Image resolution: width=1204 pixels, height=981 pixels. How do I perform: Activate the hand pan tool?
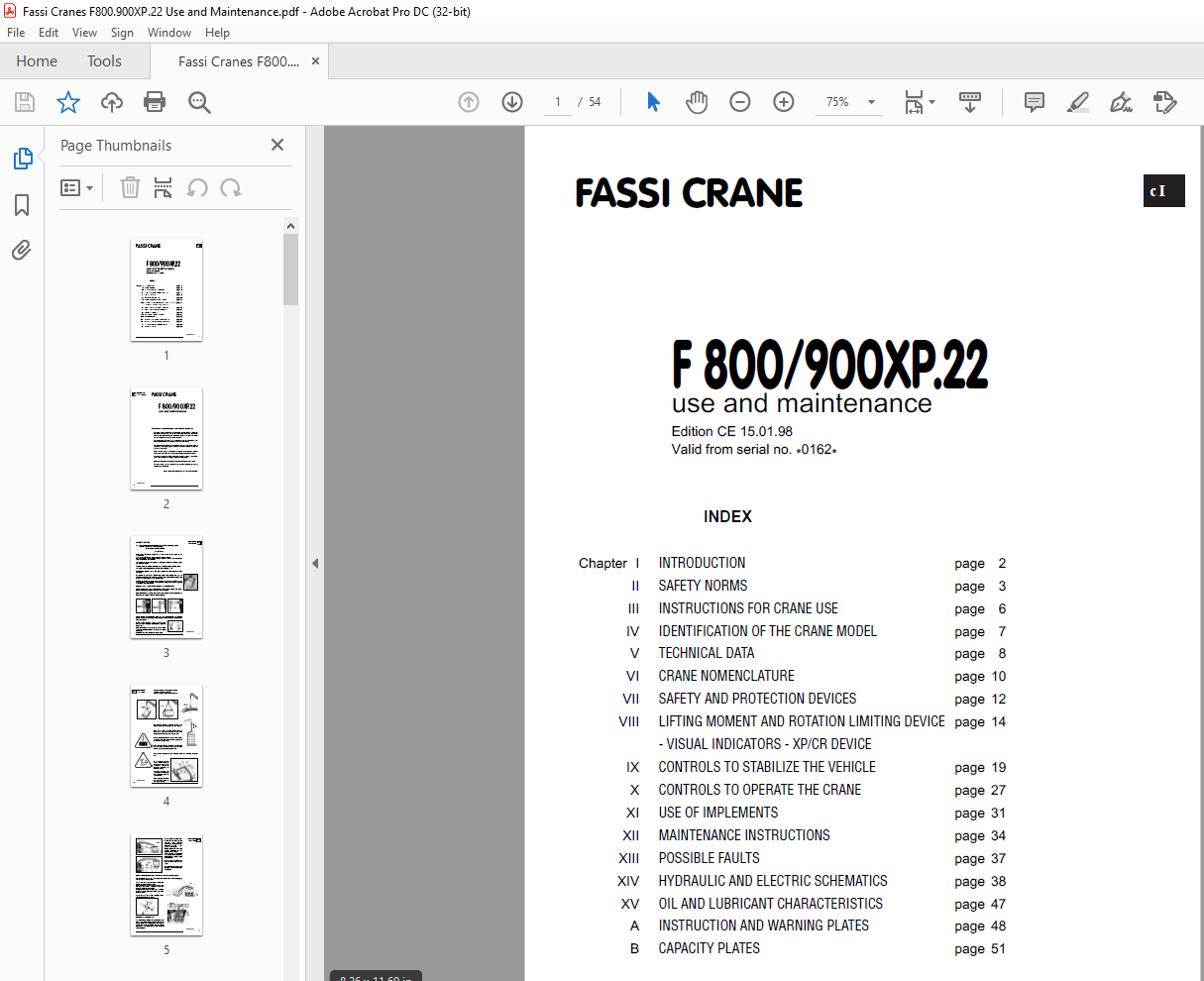697,102
